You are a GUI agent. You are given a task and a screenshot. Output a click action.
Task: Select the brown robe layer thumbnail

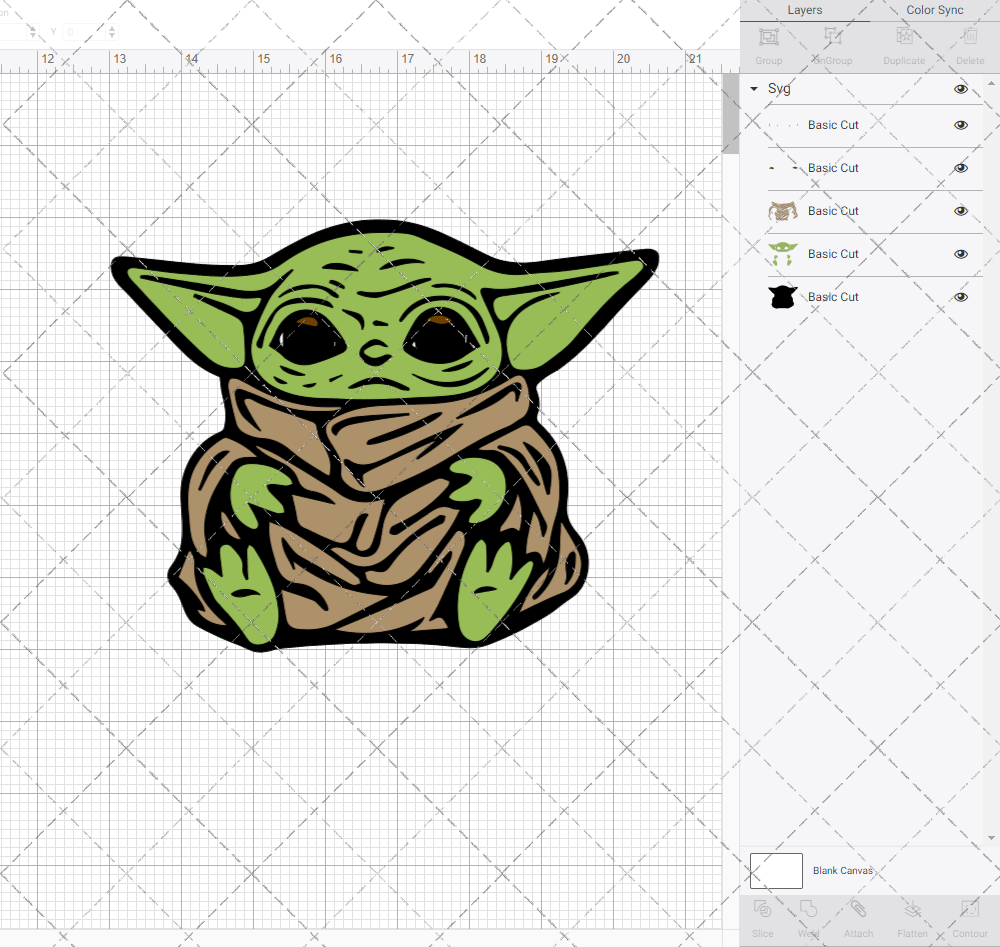[783, 211]
